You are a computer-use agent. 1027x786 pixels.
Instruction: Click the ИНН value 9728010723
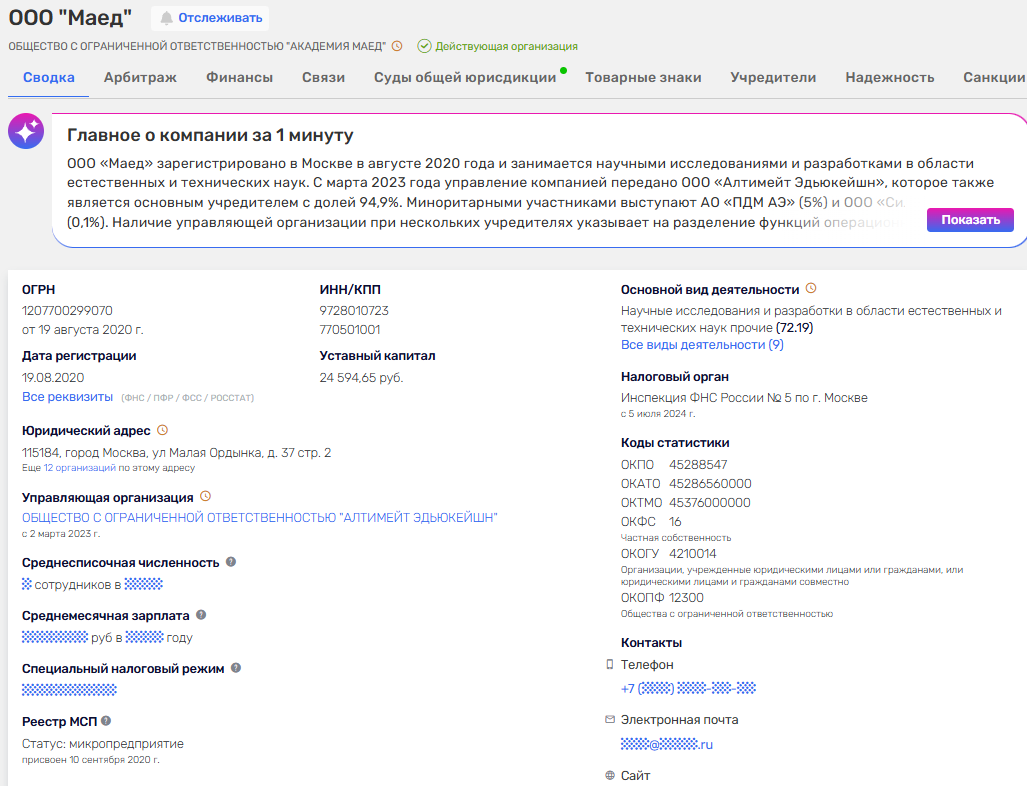point(354,310)
